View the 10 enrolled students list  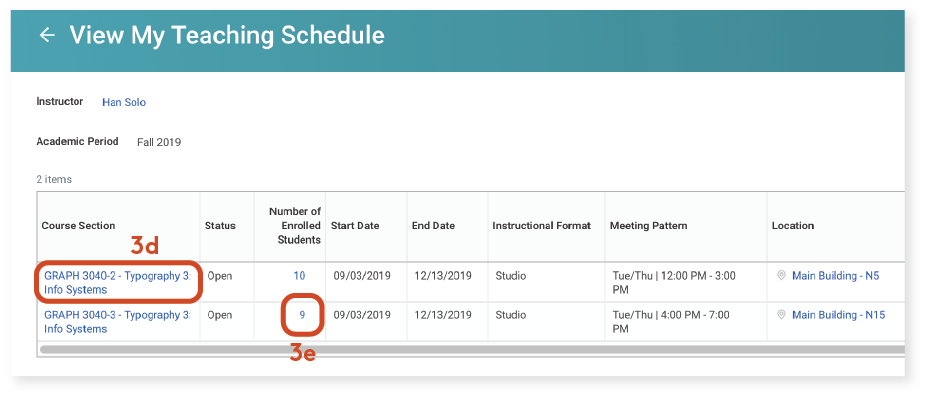[x=299, y=276]
